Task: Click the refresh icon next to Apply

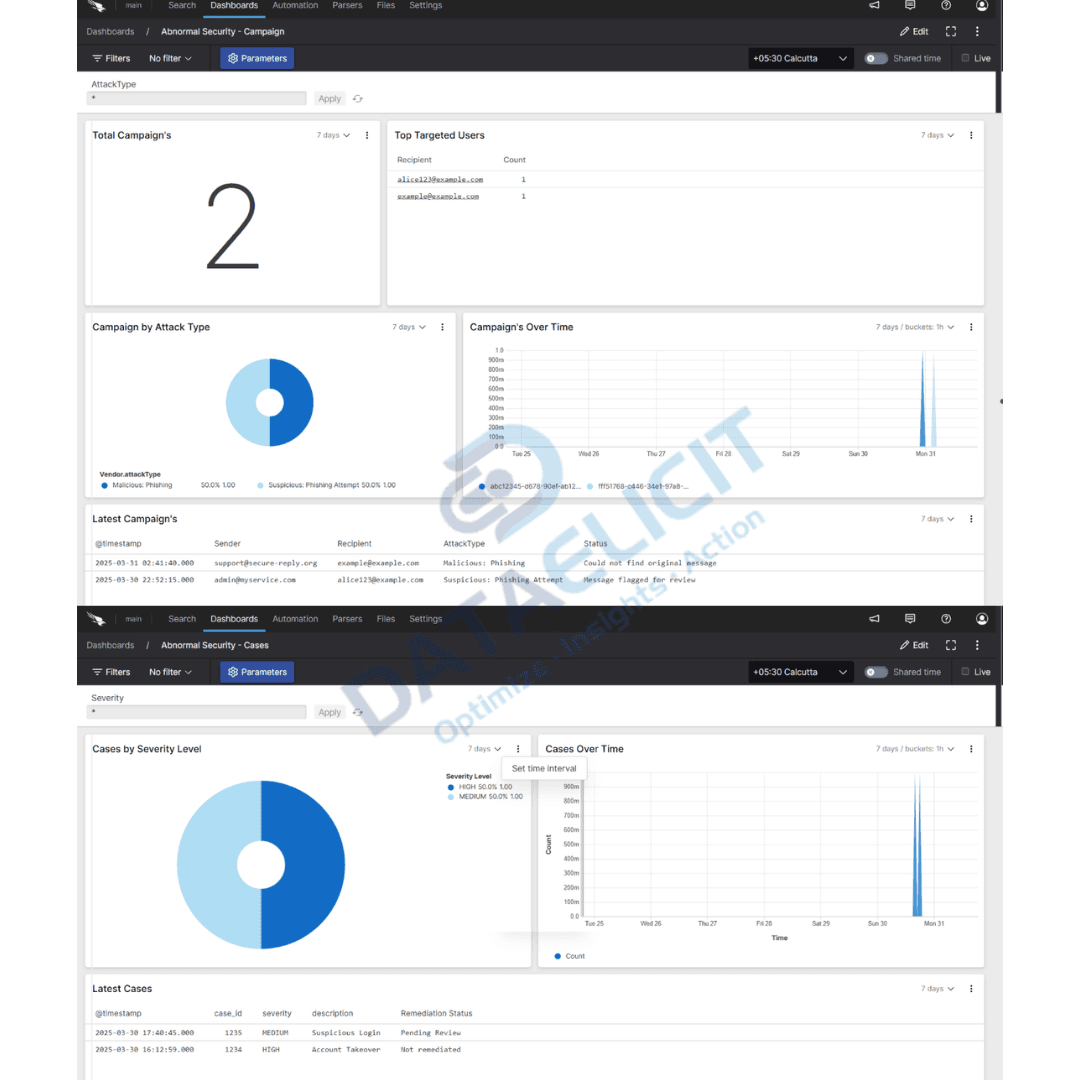Action: (x=357, y=98)
